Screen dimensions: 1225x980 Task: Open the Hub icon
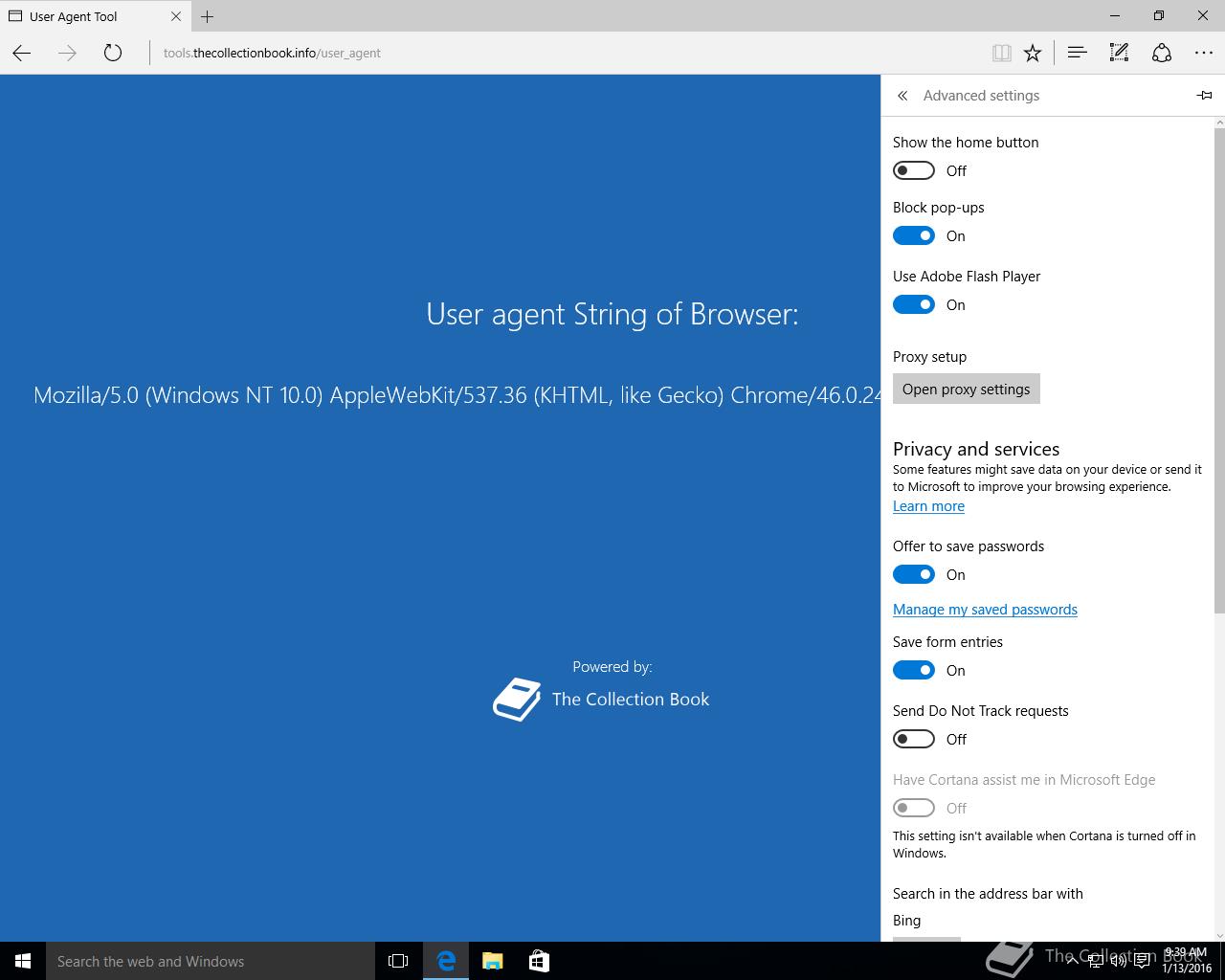pyautogui.click(x=1078, y=54)
